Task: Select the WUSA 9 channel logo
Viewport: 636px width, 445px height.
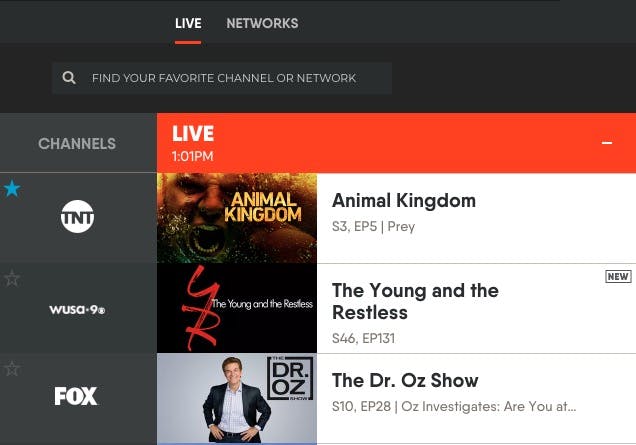Action: [77, 310]
